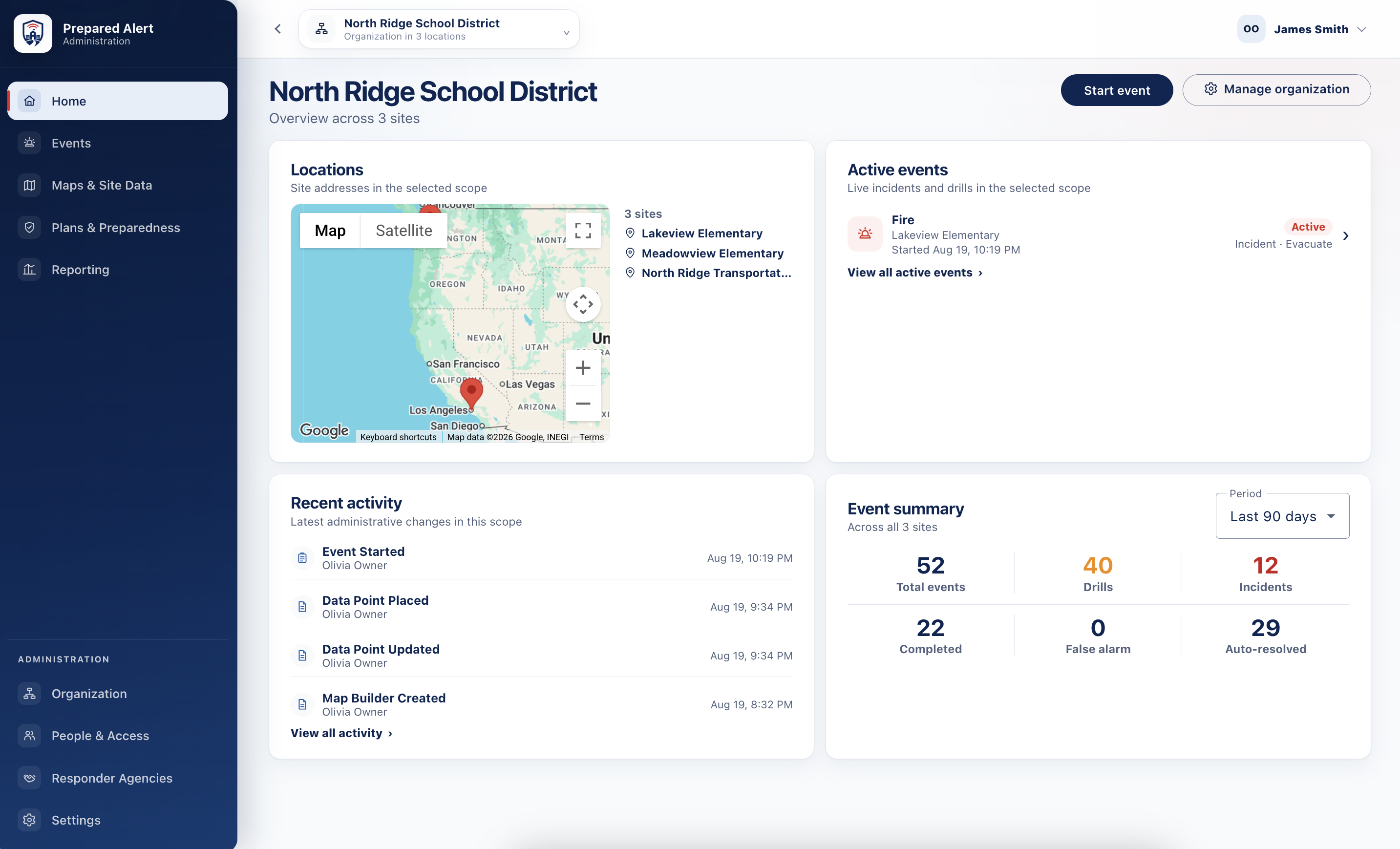Click the Prepared Alert shield logo
The height and width of the screenshot is (849, 1400).
pyautogui.click(x=33, y=34)
